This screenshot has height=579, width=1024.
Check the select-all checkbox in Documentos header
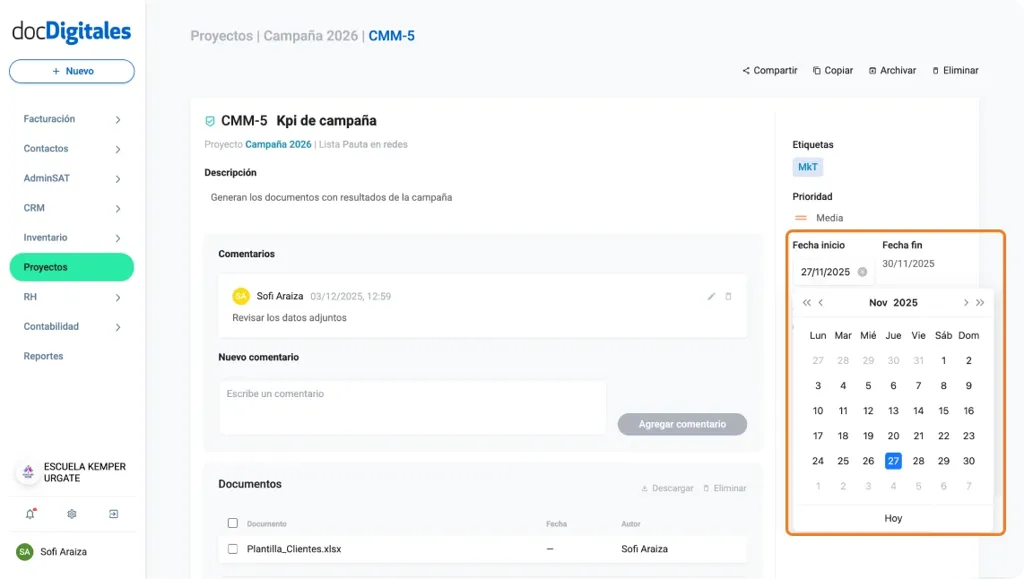click(x=231, y=523)
